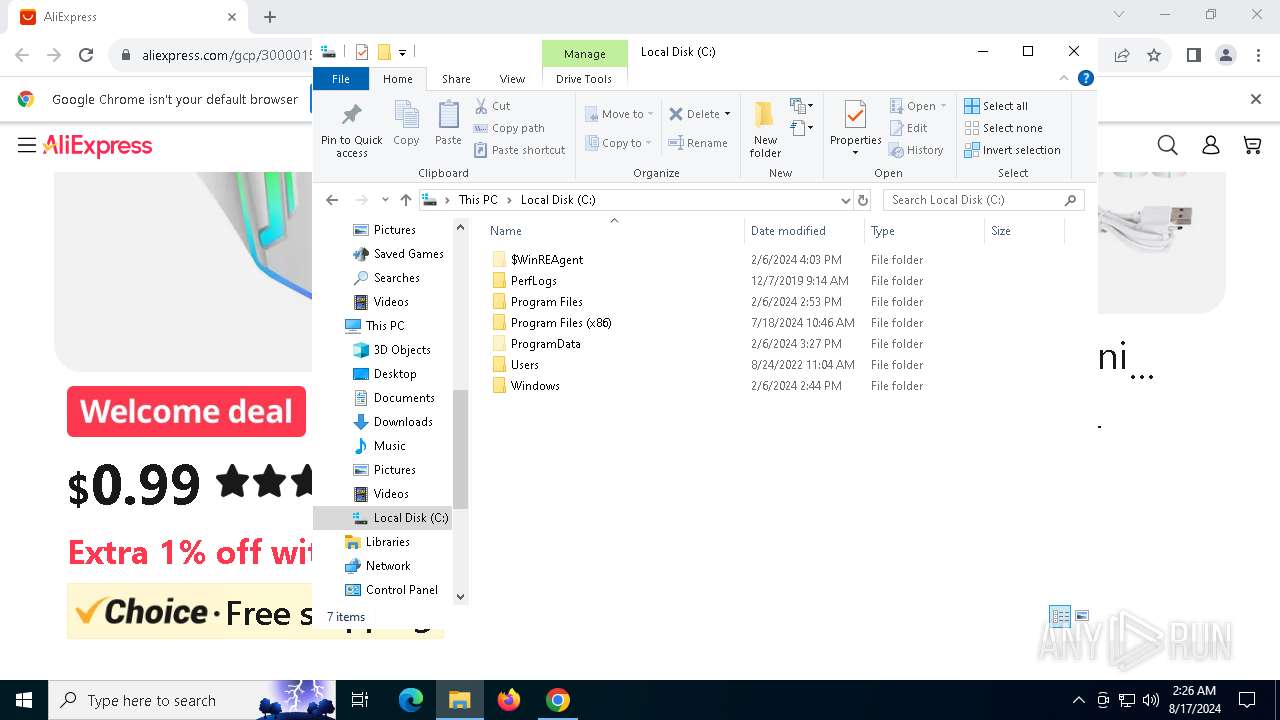Open the Open button dropdown arrow
This screenshot has width=1280, height=720.
coord(943,106)
